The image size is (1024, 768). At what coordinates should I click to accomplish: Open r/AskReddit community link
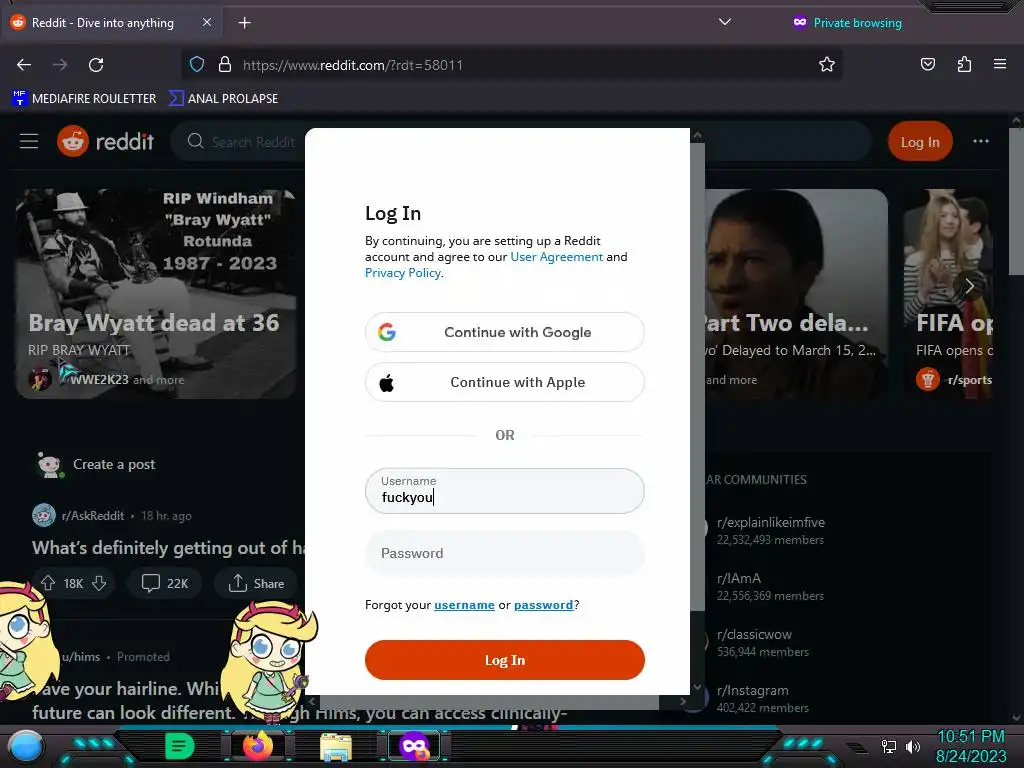[x=93, y=515]
